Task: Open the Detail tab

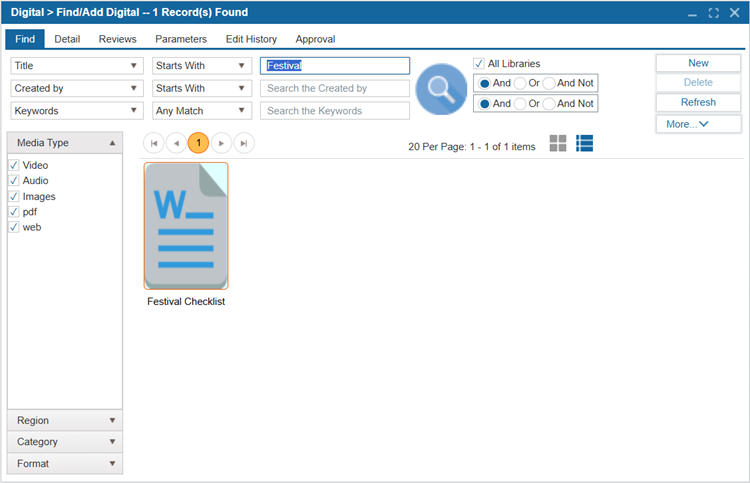Action: [67, 39]
